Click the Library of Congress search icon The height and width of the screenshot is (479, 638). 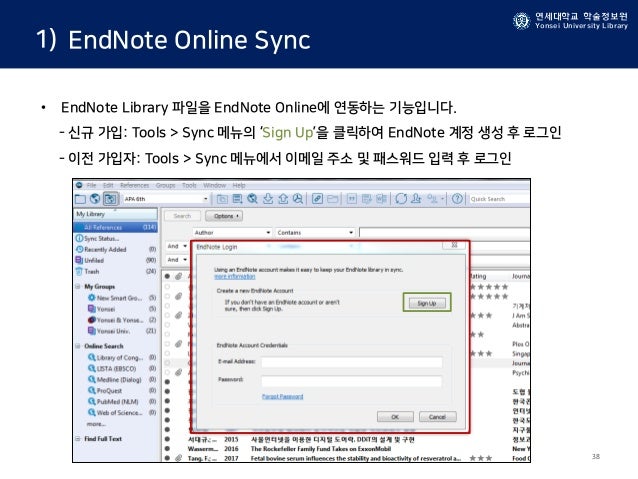coord(92,357)
